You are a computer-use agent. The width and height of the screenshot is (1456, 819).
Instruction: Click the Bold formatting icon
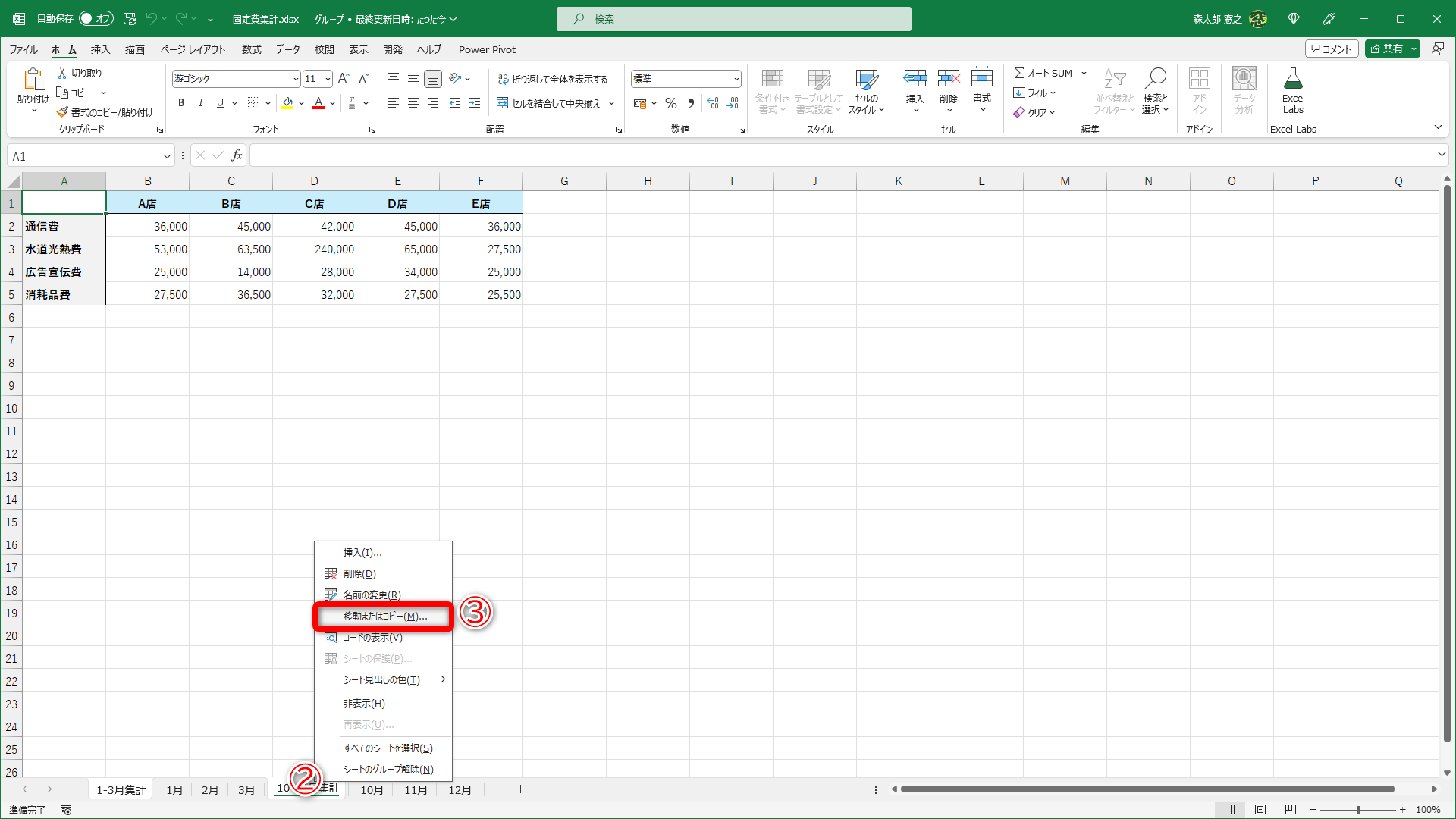tap(181, 103)
